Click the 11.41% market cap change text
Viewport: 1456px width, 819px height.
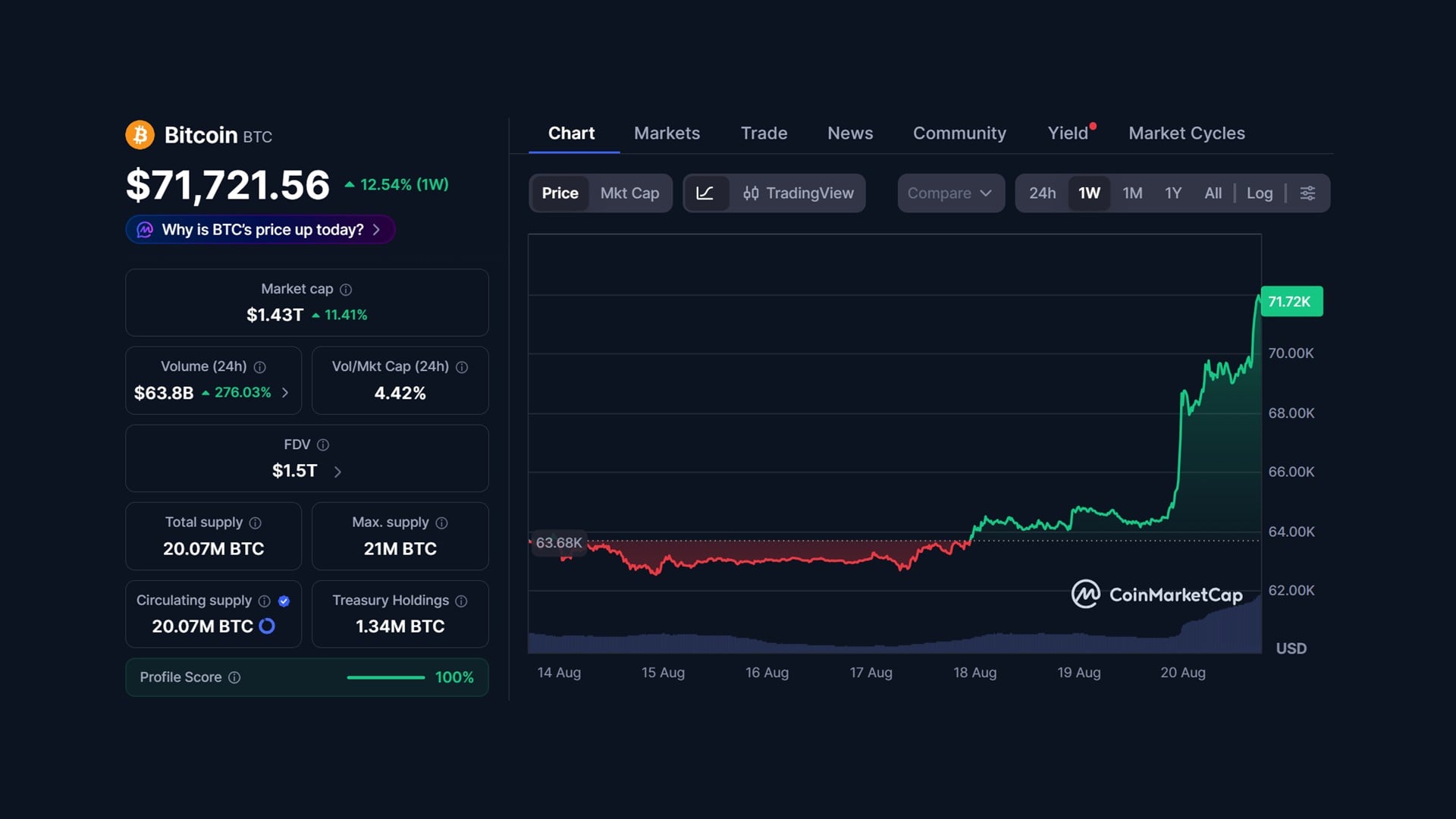point(346,315)
